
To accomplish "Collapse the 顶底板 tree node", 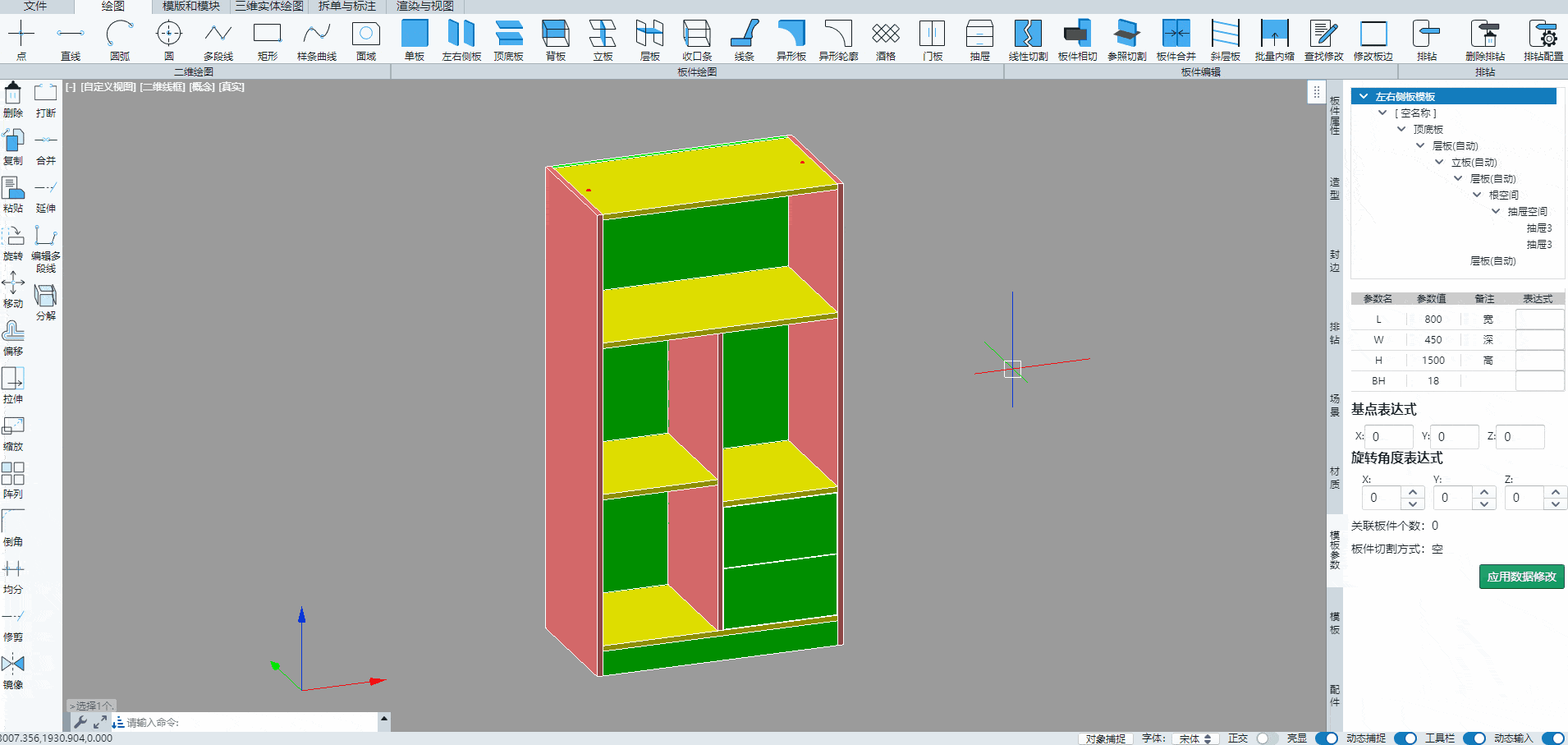I will [1401, 130].
